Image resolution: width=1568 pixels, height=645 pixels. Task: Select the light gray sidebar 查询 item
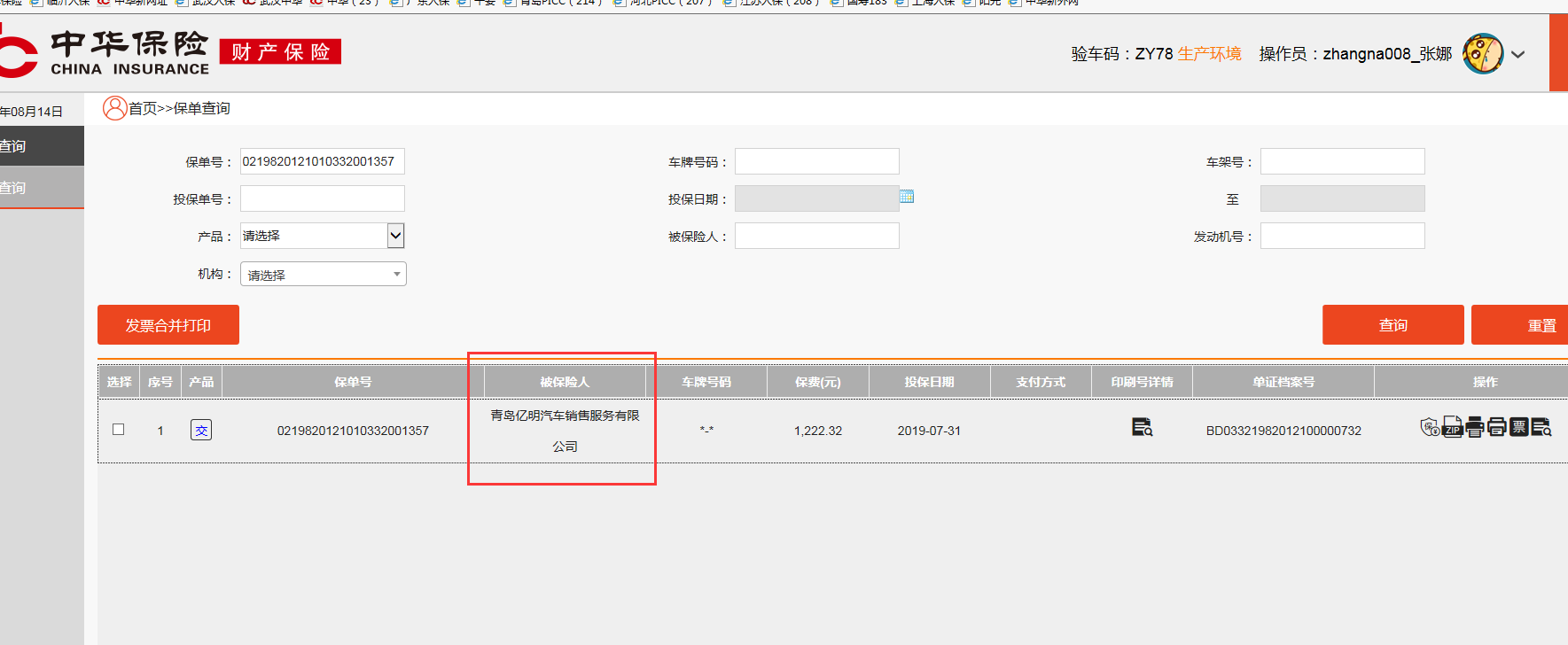coord(42,187)
